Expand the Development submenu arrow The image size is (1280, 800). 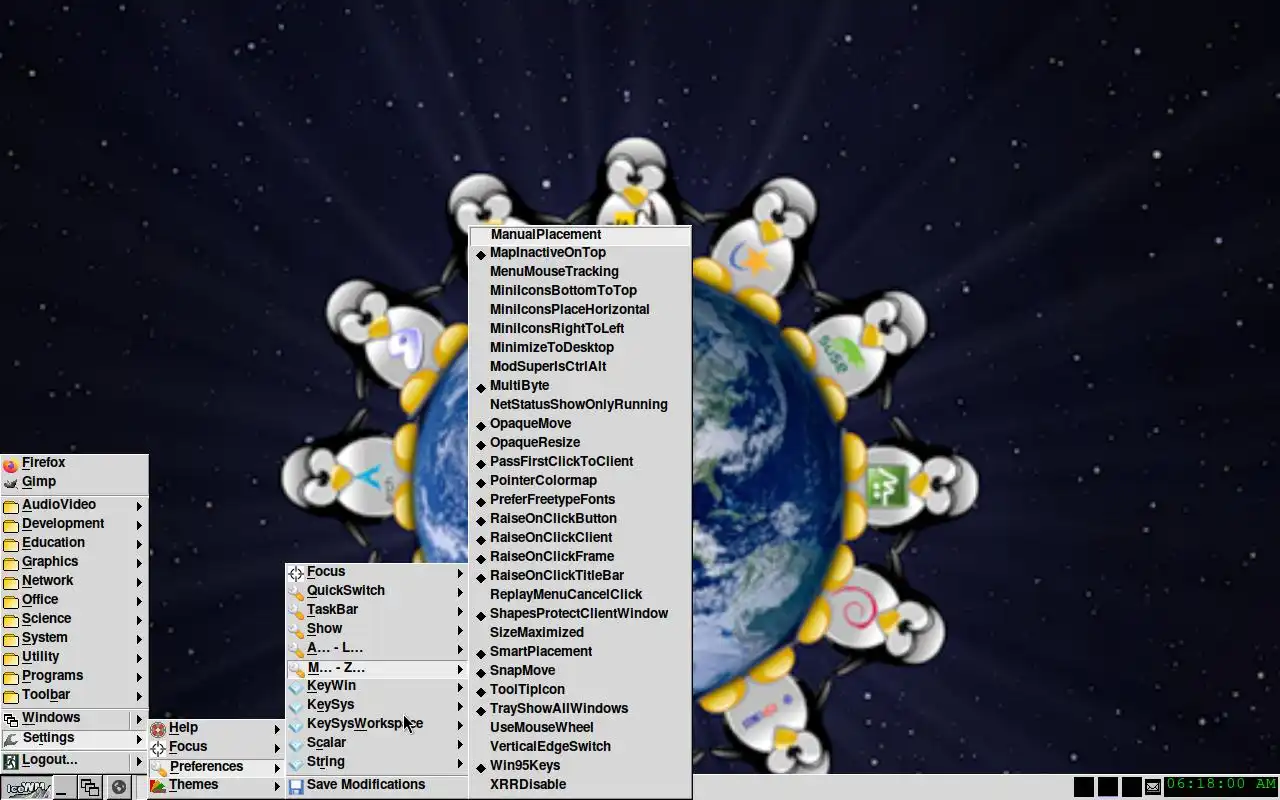coord(139,525)
